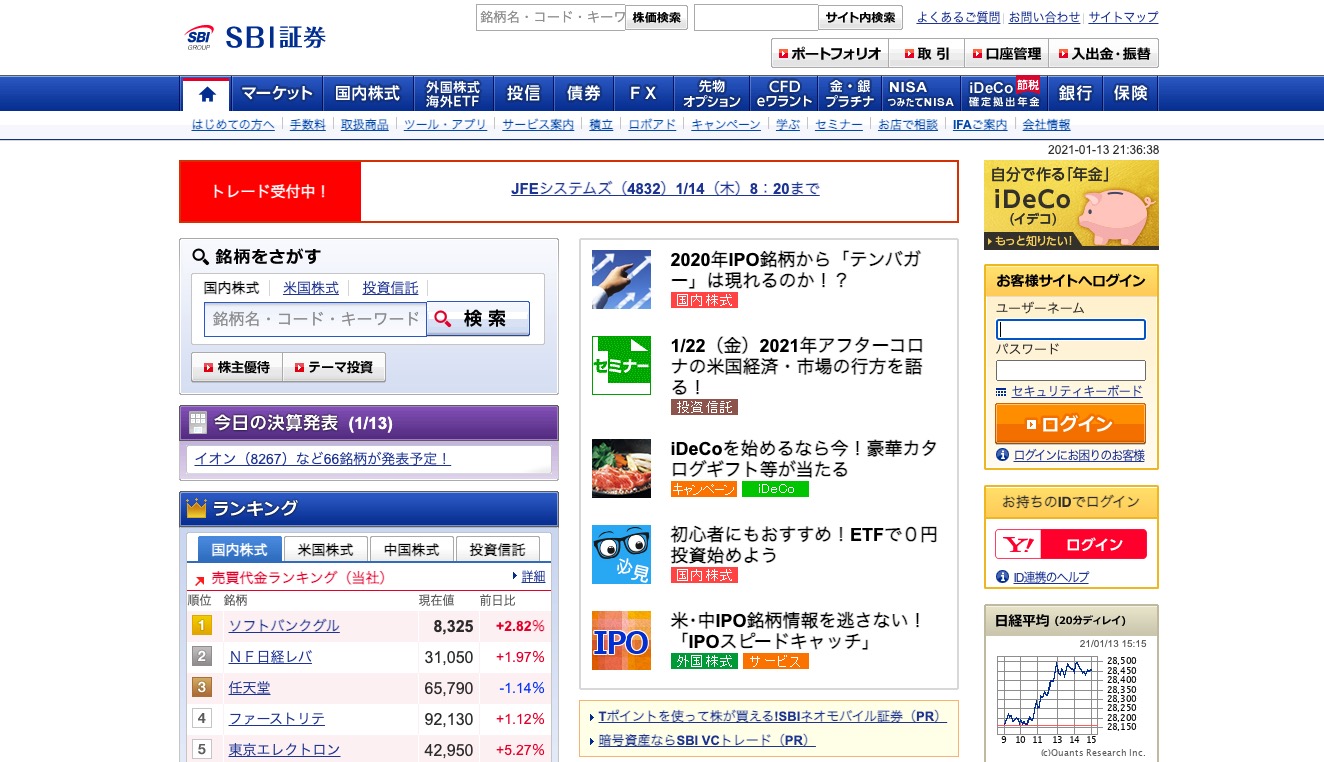Open the green セミナー thumbnail
The image size is (1324, 762).
pyautogui.click(x=621, y=365)
